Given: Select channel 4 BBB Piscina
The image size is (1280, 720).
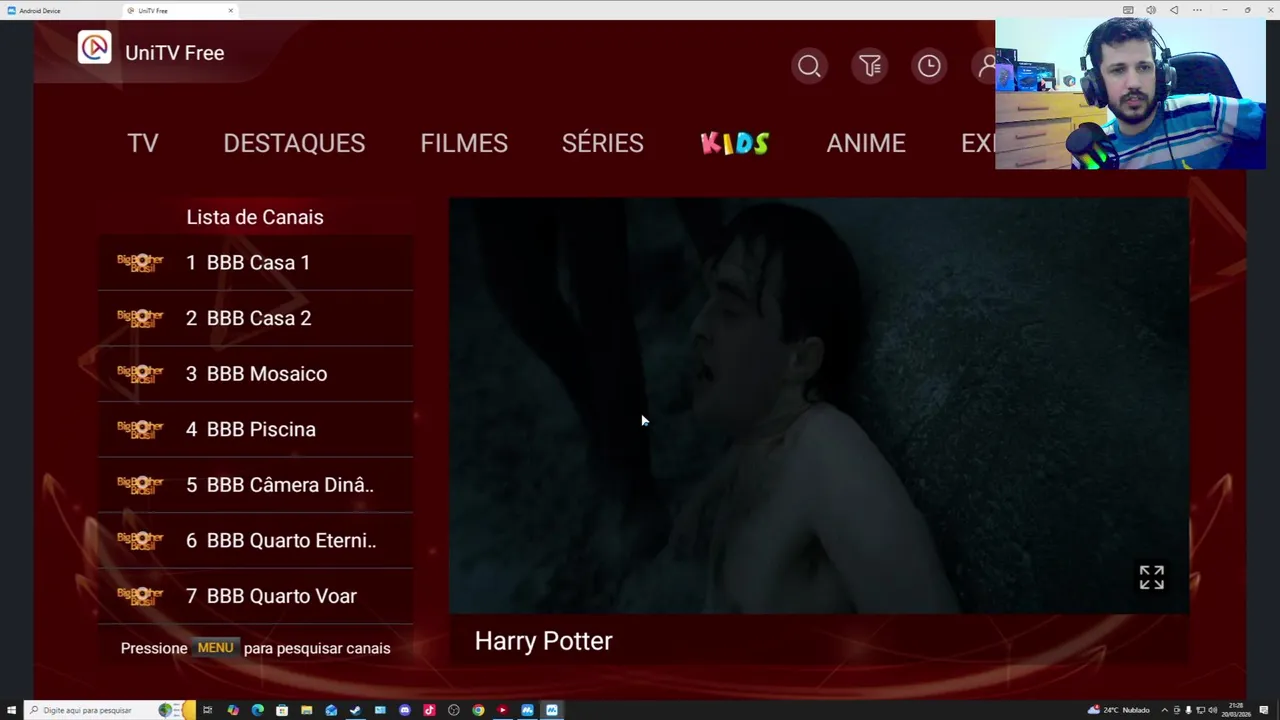Looking at the screenshot, I should click(x=255, y=429).
